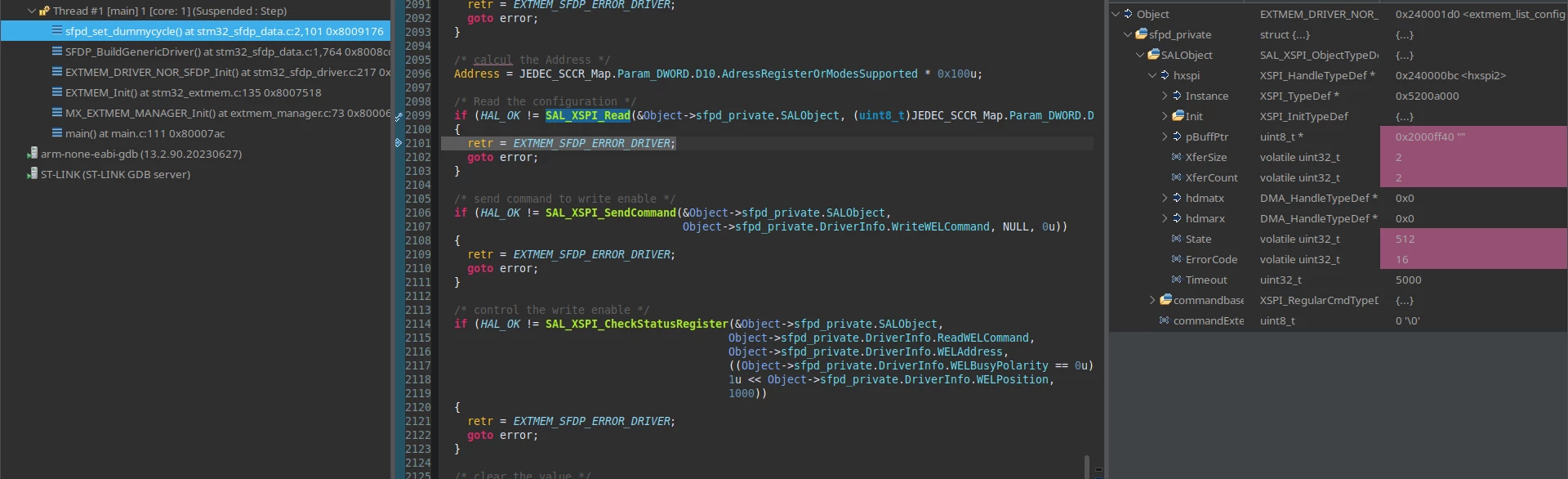Viewport: 1568px width, 479px height.
Task: Click the stack frame icon beside EXTMEM_Init()
Action: [x=57, y=92]
